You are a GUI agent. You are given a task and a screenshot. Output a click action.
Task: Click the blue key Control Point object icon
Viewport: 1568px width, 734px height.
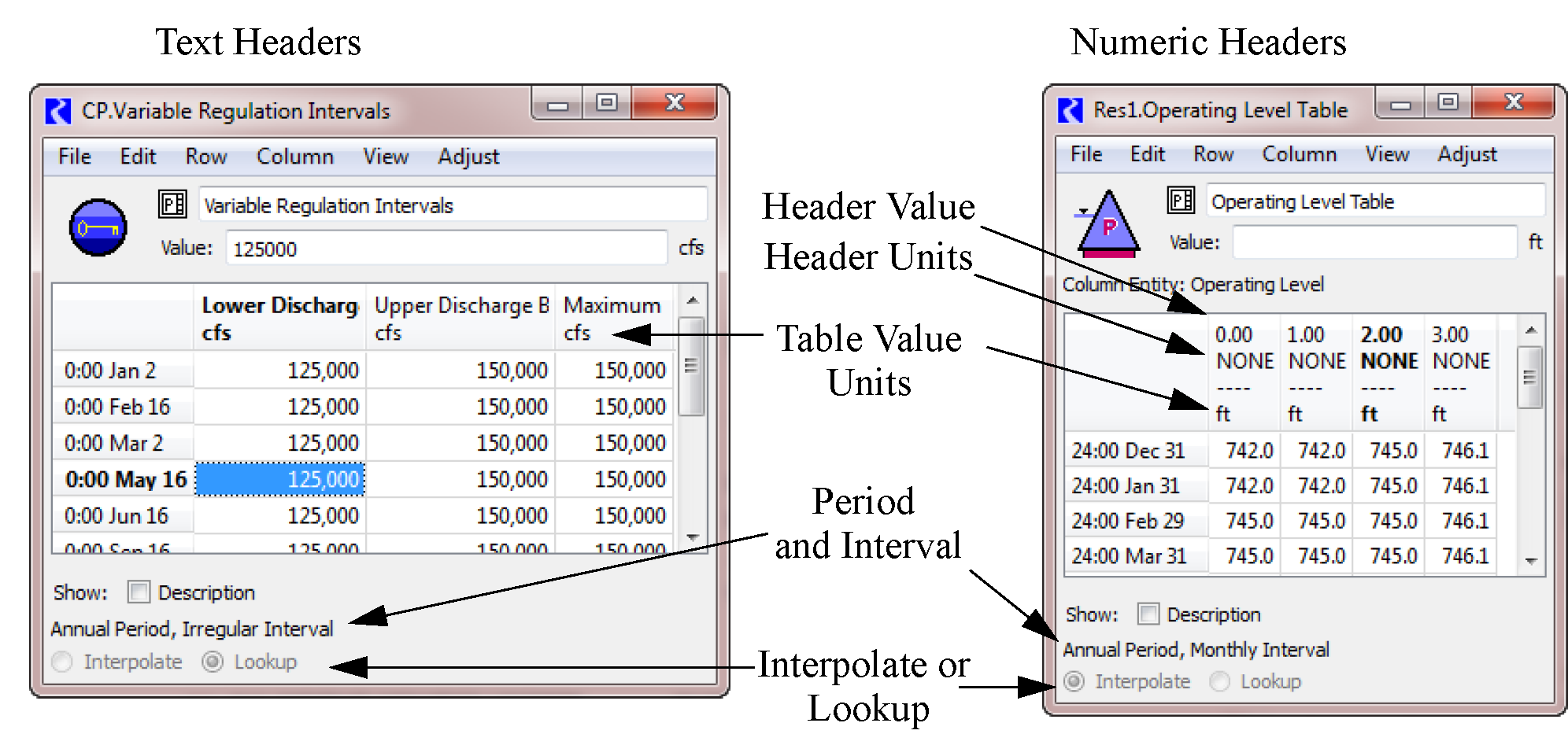98,228
